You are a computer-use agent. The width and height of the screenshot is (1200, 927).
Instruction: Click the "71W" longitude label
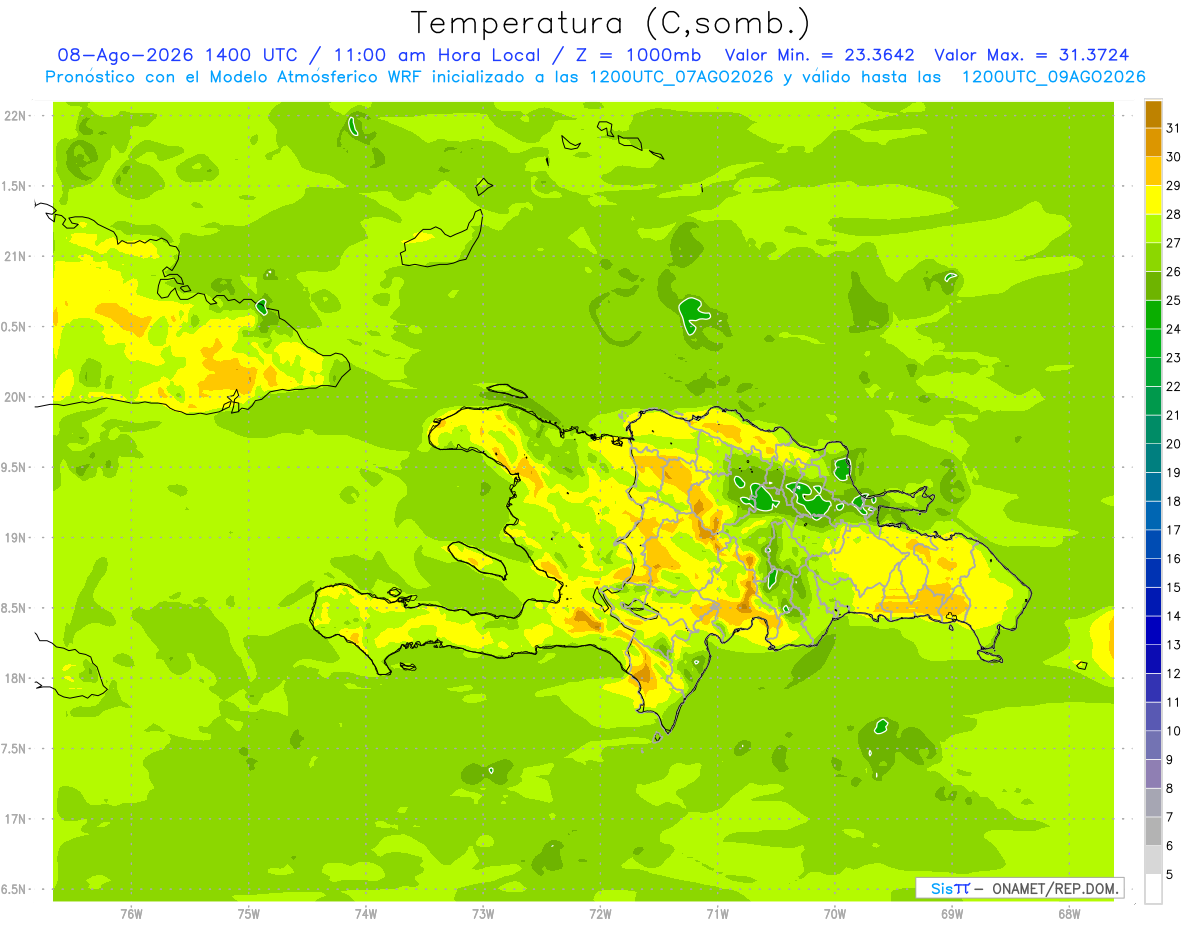717,914
